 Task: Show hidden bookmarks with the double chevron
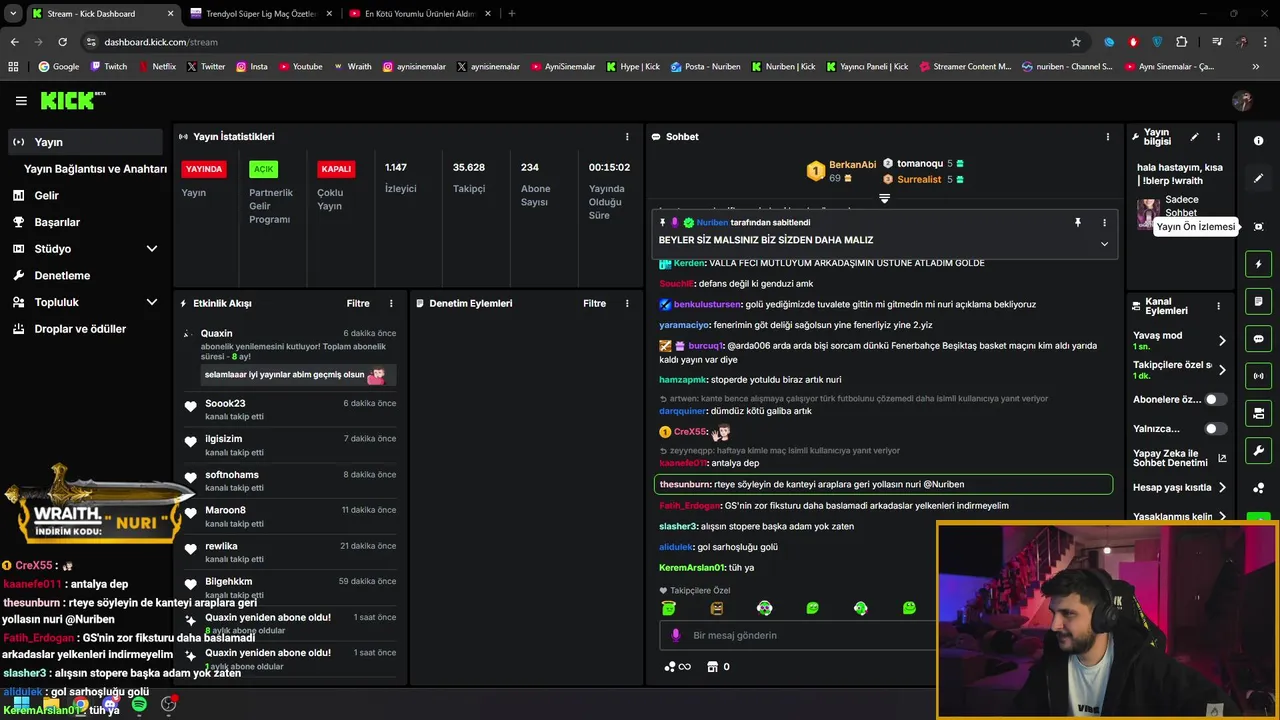click(x=1256, y=67)
